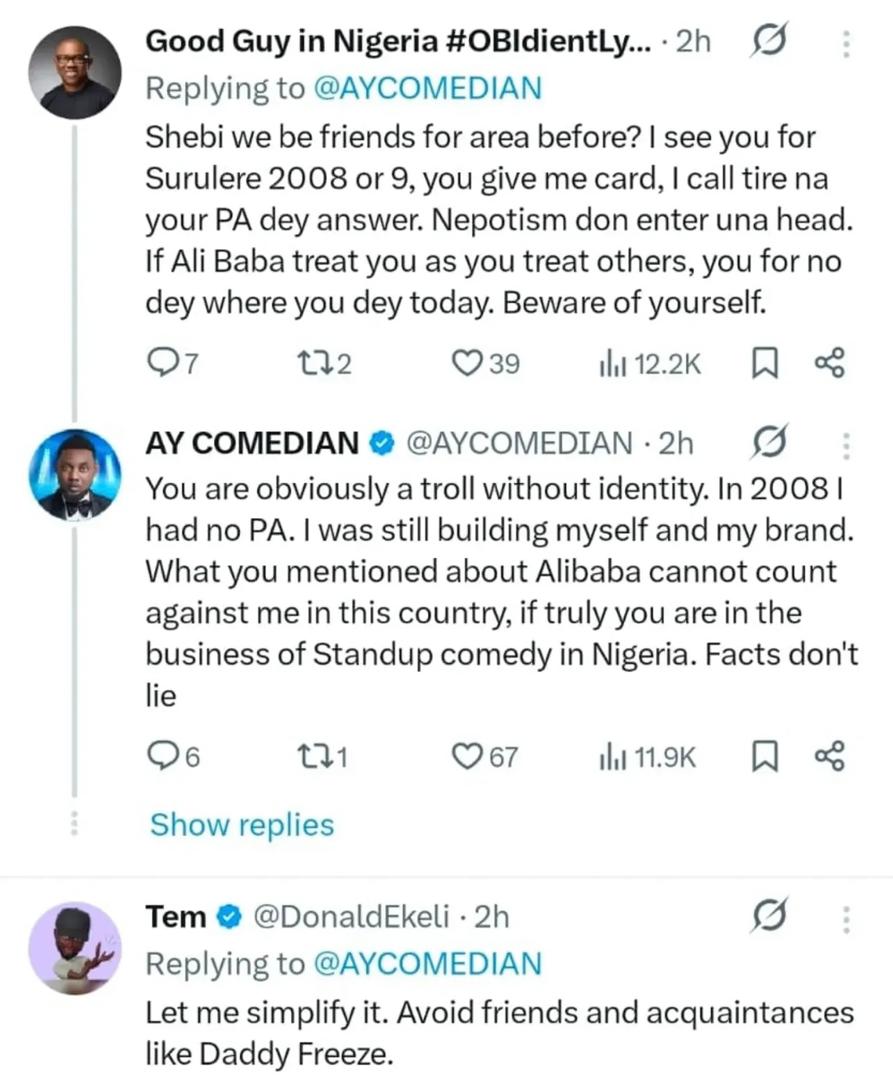Open Good Guy in Nigeria's profile picture
The width and height of the screenshot is (893, 1080).
[74, 72]
